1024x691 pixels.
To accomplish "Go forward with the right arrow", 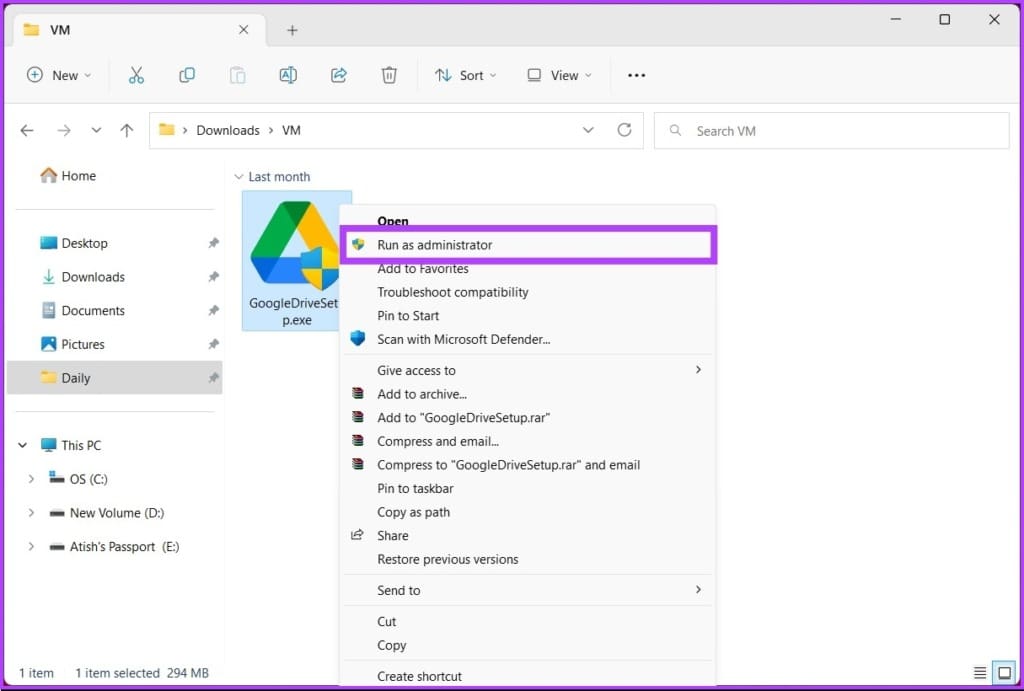I will tap(63, 130).
